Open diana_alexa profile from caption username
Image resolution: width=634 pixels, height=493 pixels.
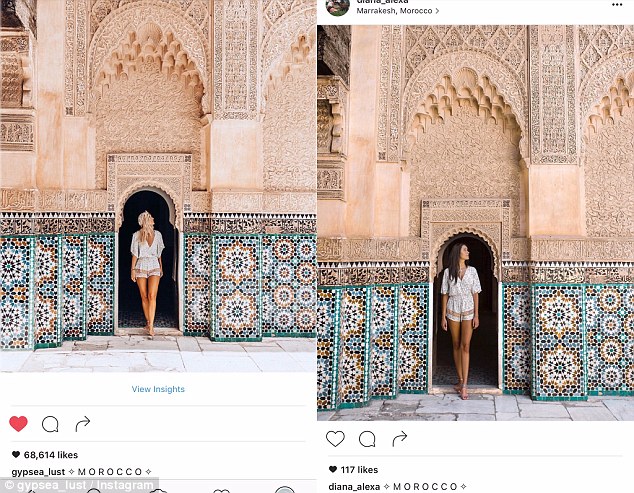[354, 487]
